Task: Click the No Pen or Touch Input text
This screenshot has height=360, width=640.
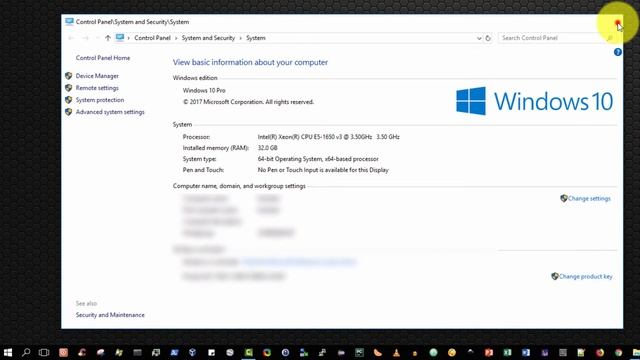Action: pyautogui.click(x=323, y=170)
